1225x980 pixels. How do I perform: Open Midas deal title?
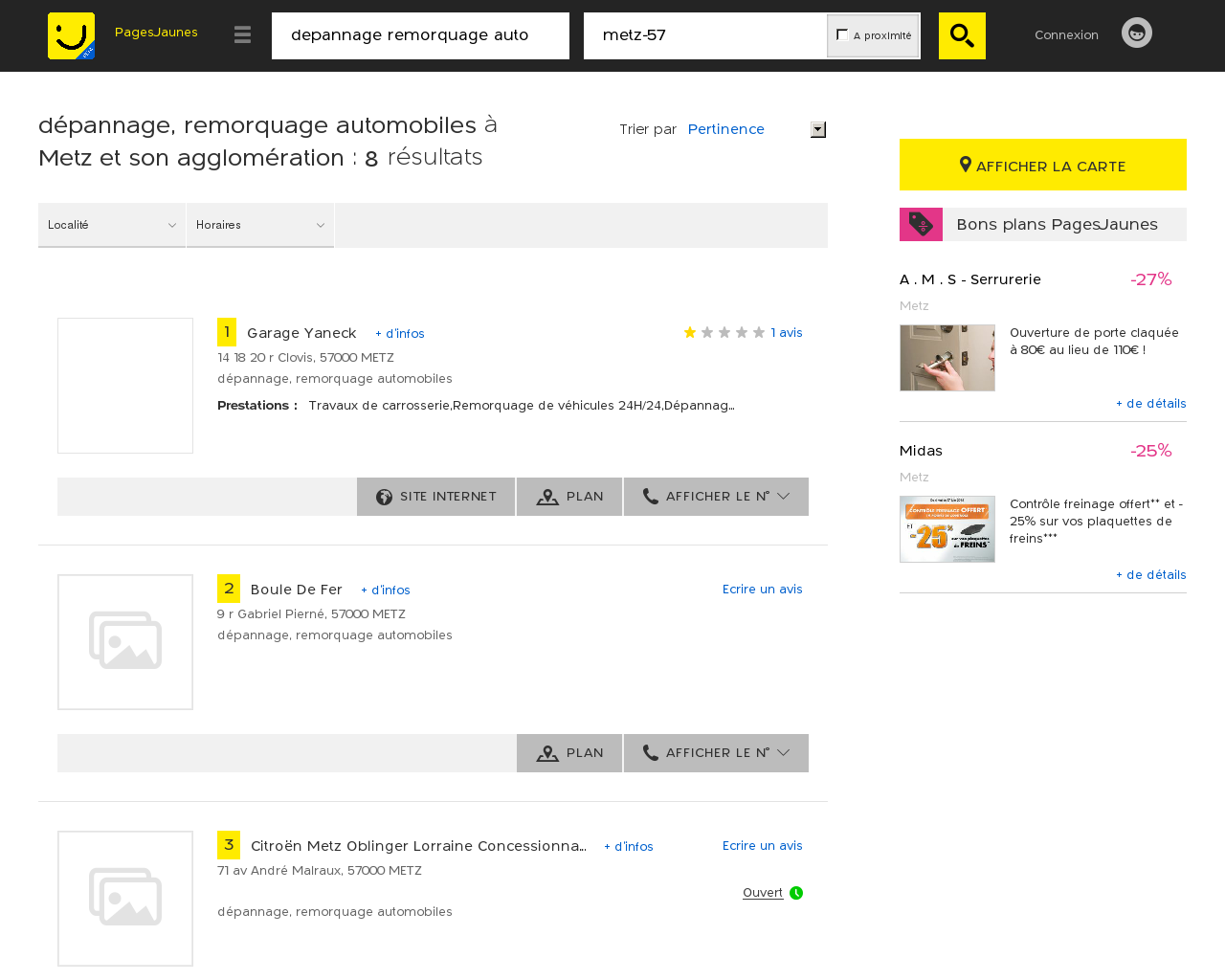pos(921,451)
